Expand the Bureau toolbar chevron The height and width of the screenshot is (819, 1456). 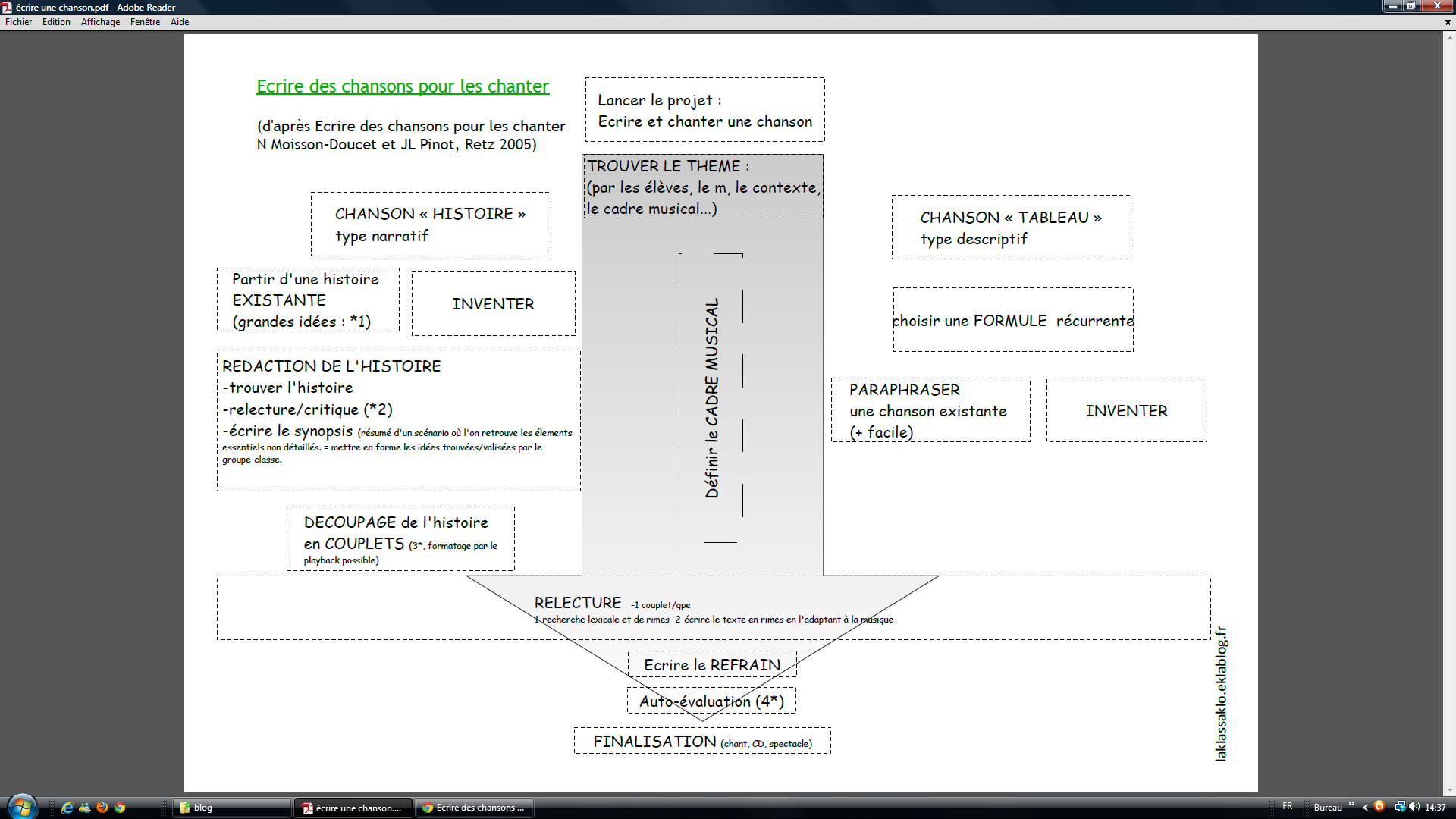click(1351, 805)
